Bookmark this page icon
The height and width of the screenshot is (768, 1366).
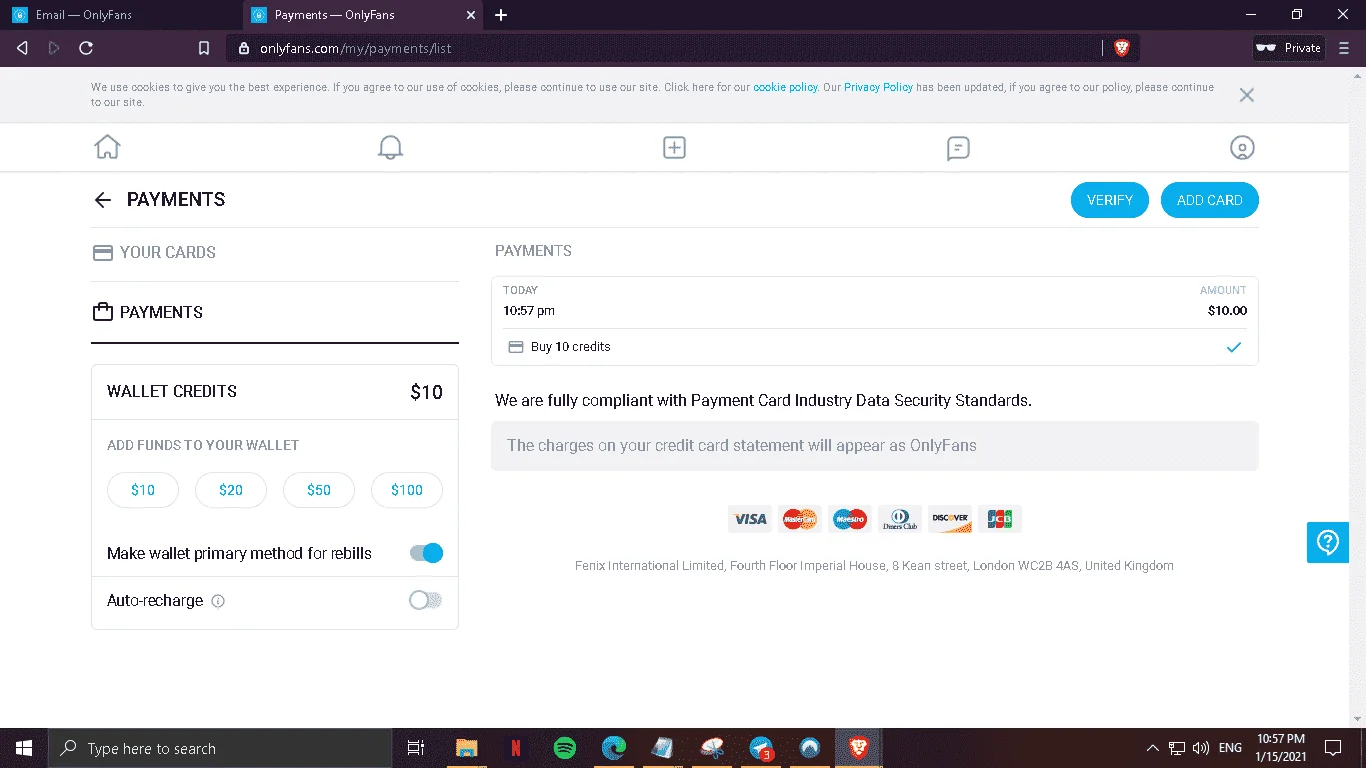point(204,48)
